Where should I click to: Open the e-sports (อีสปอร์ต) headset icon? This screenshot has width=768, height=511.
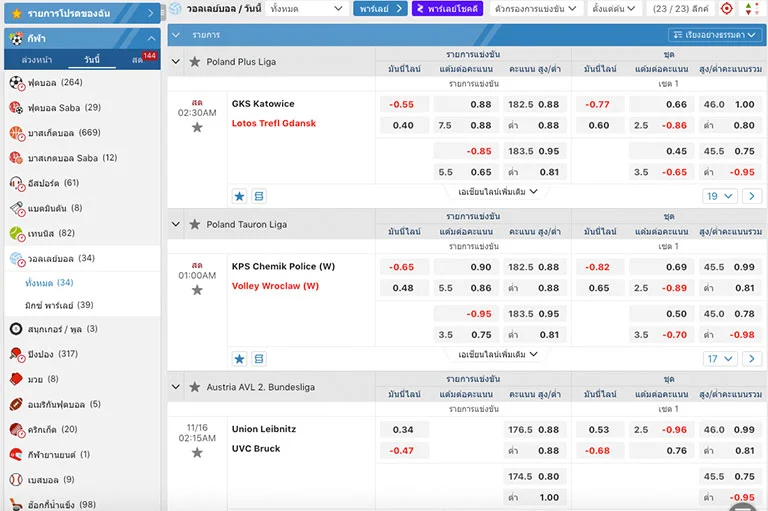click(x=16, y=183)
